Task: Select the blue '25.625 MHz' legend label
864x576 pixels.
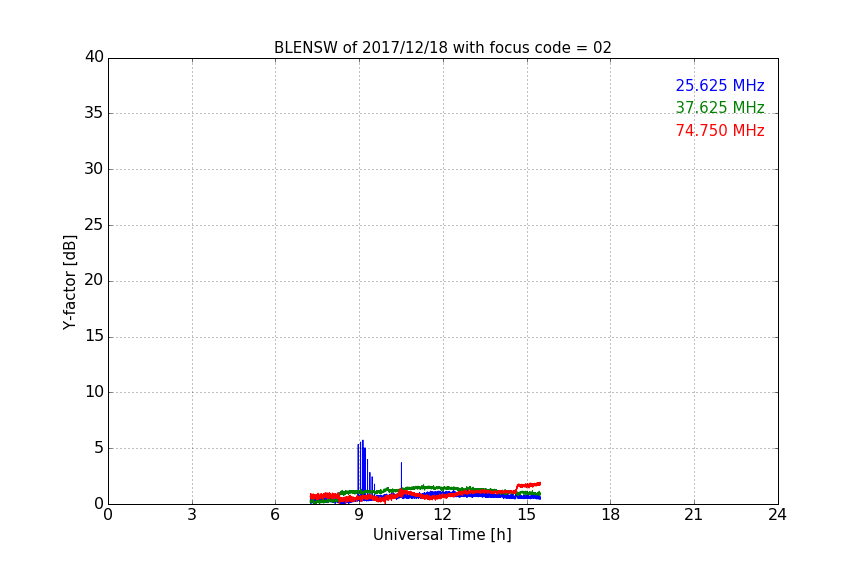Action: point(720,85)
